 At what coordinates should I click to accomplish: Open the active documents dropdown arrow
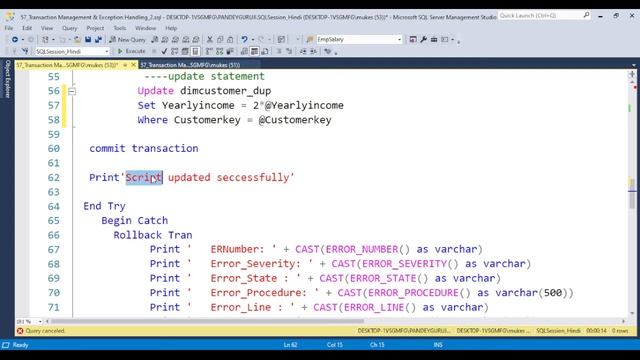(x=633, y=65)
